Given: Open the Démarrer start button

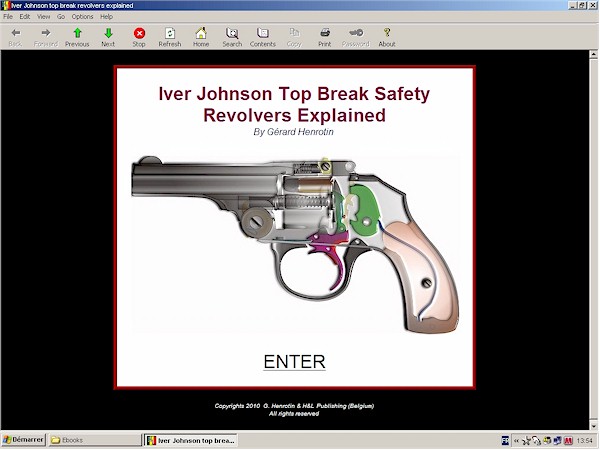Looking at the screenshot, I should point(24,440).
